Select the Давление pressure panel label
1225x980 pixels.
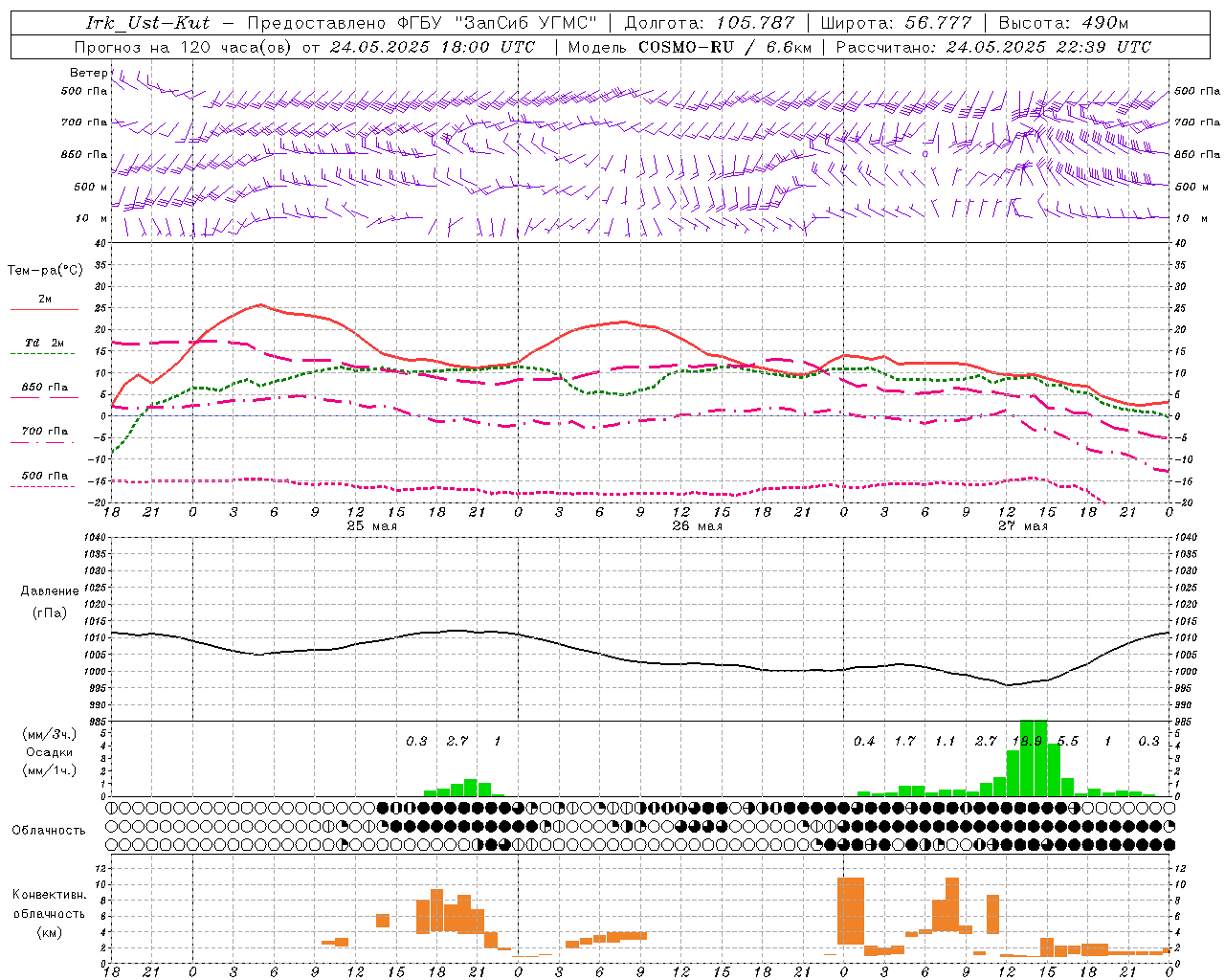[x=50, y=591]
